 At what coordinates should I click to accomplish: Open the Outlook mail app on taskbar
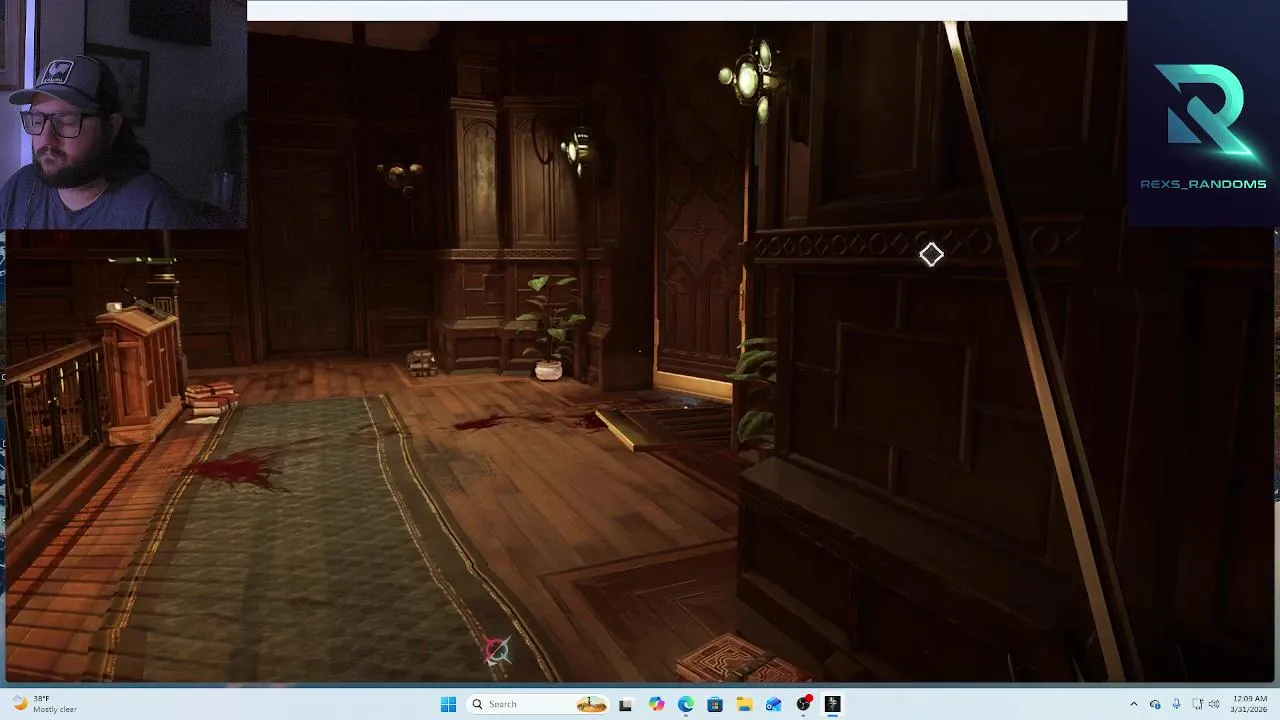pyautogui.click(x=773, y=704)
